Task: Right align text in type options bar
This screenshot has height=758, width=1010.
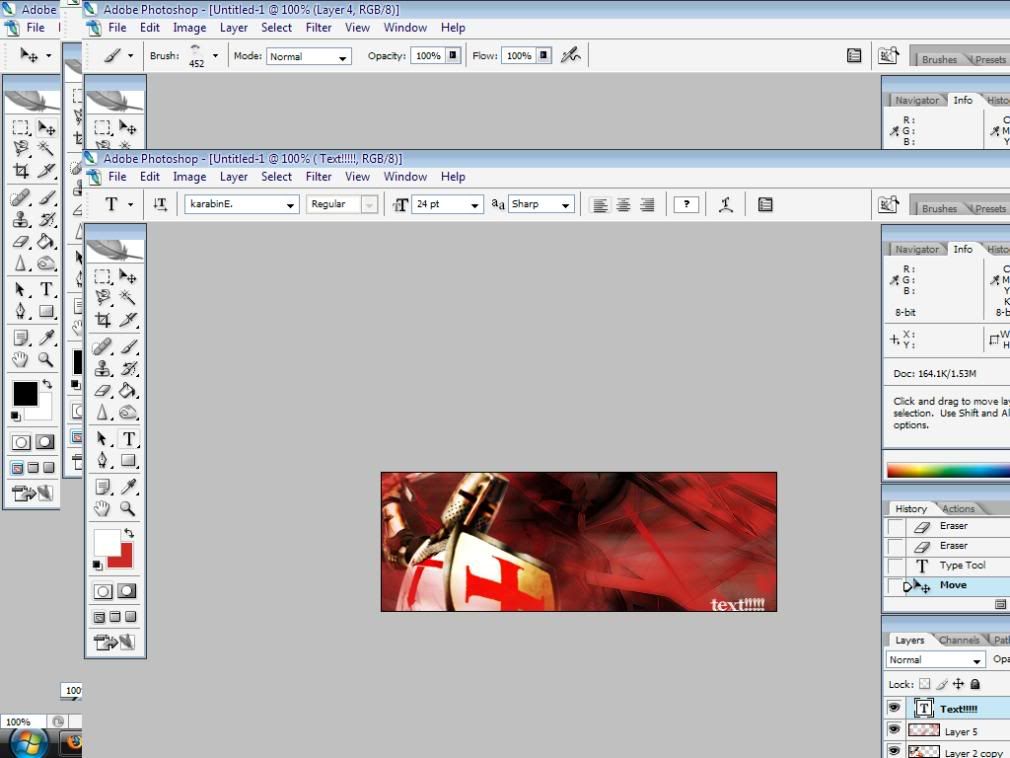Action: [x=647, y=205]
